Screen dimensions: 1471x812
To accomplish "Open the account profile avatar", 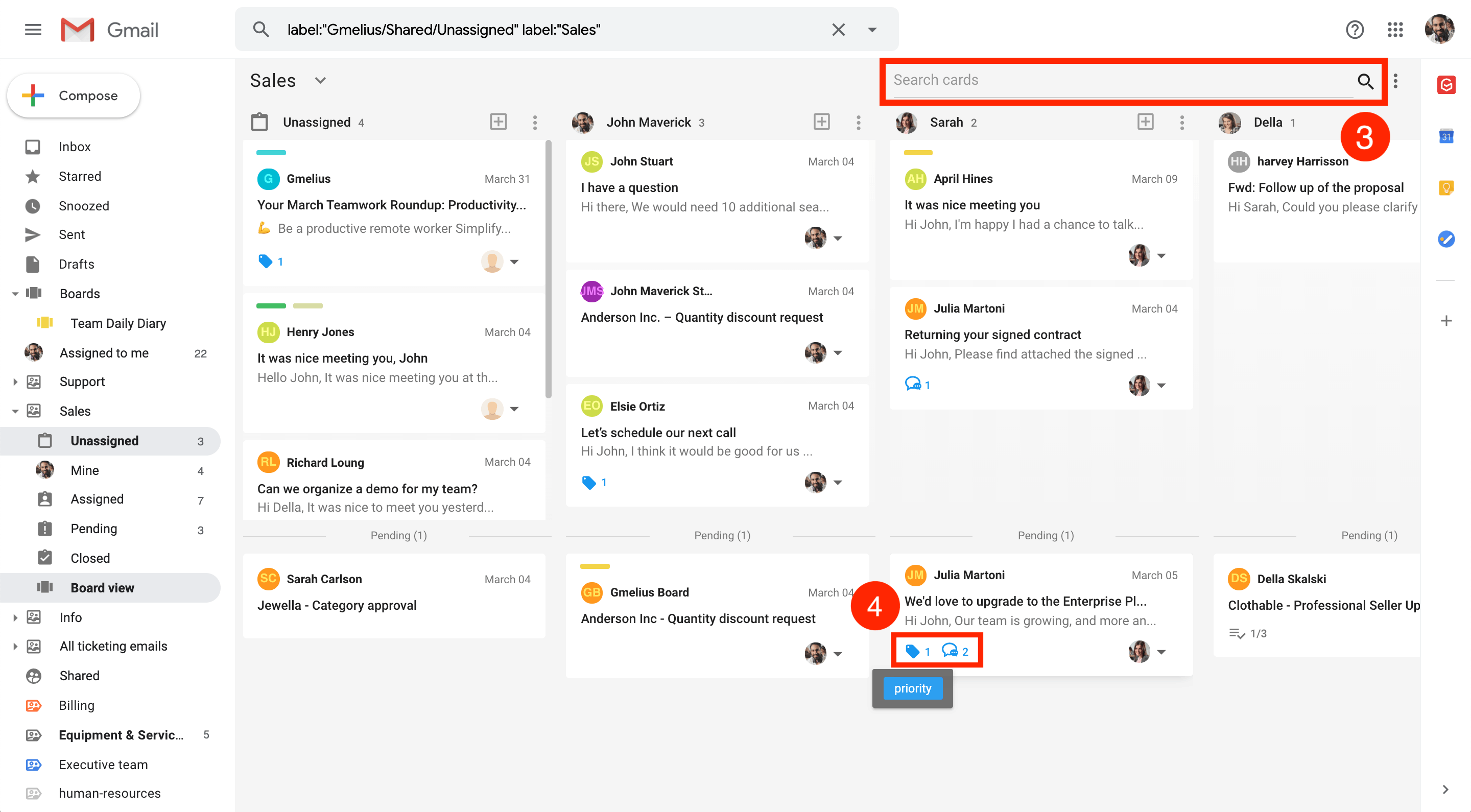I will pos(1439,29).
